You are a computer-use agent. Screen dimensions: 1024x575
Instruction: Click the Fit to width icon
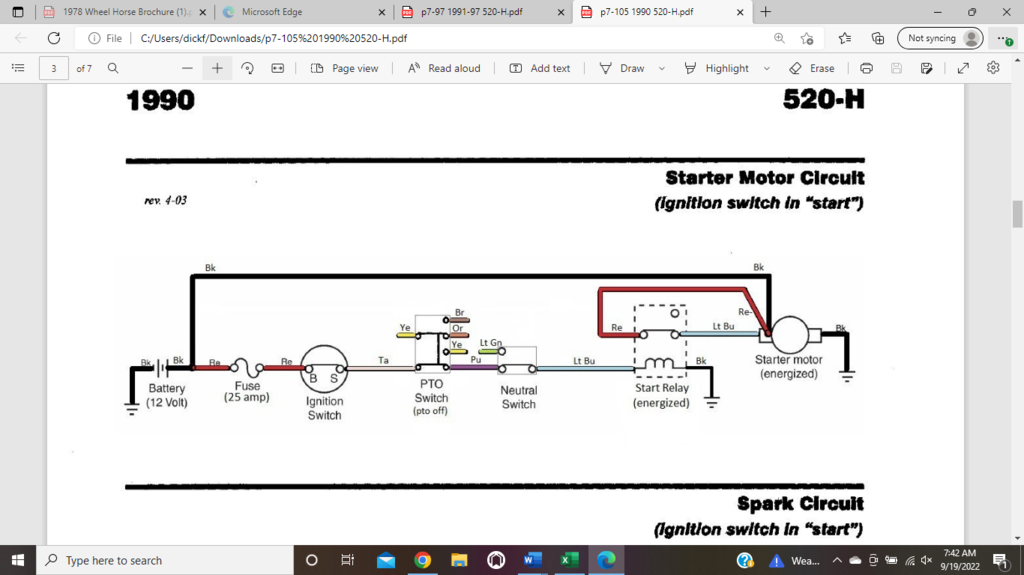click(x=277, y=68)
